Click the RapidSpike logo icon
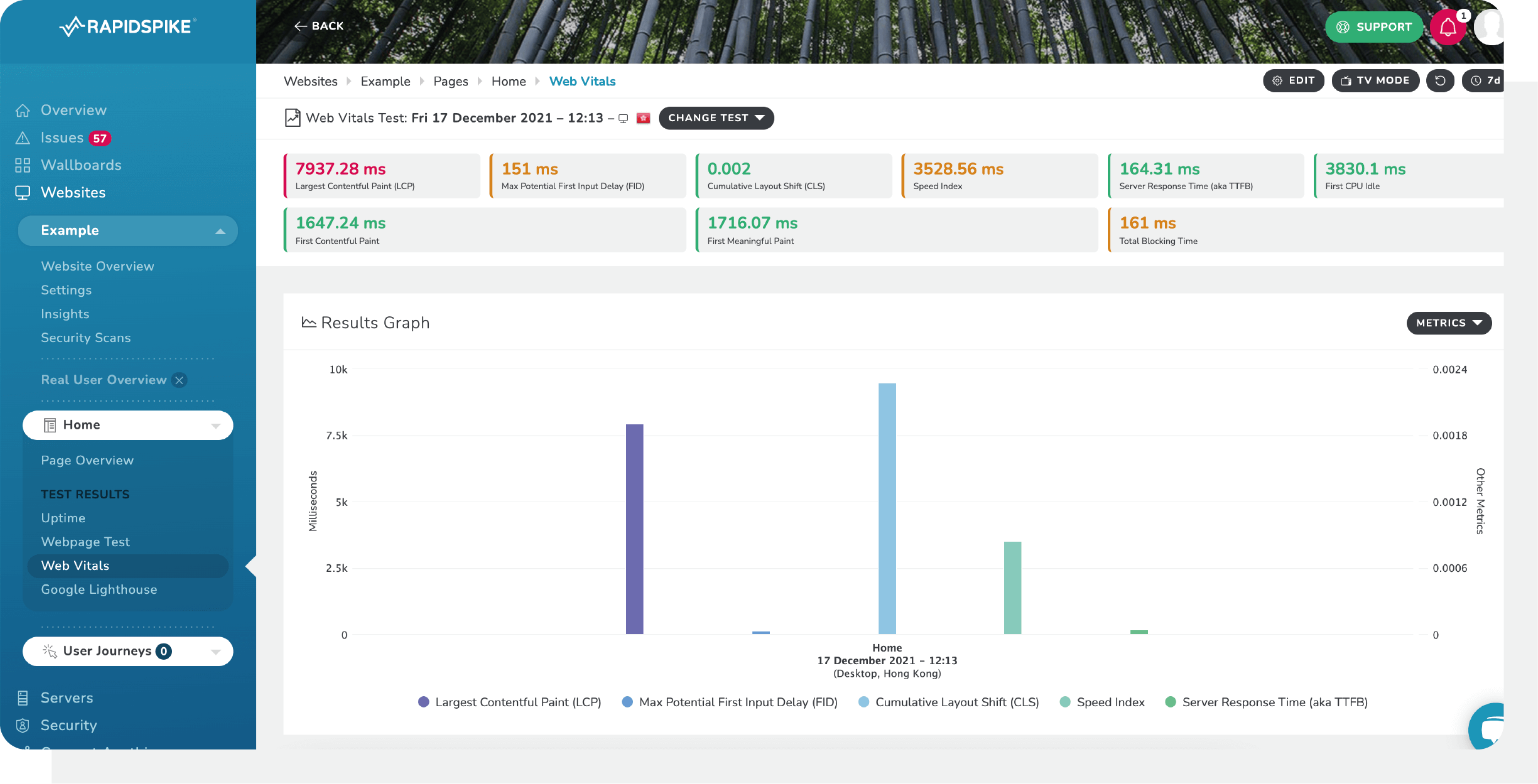 click(x=74, y=27)
